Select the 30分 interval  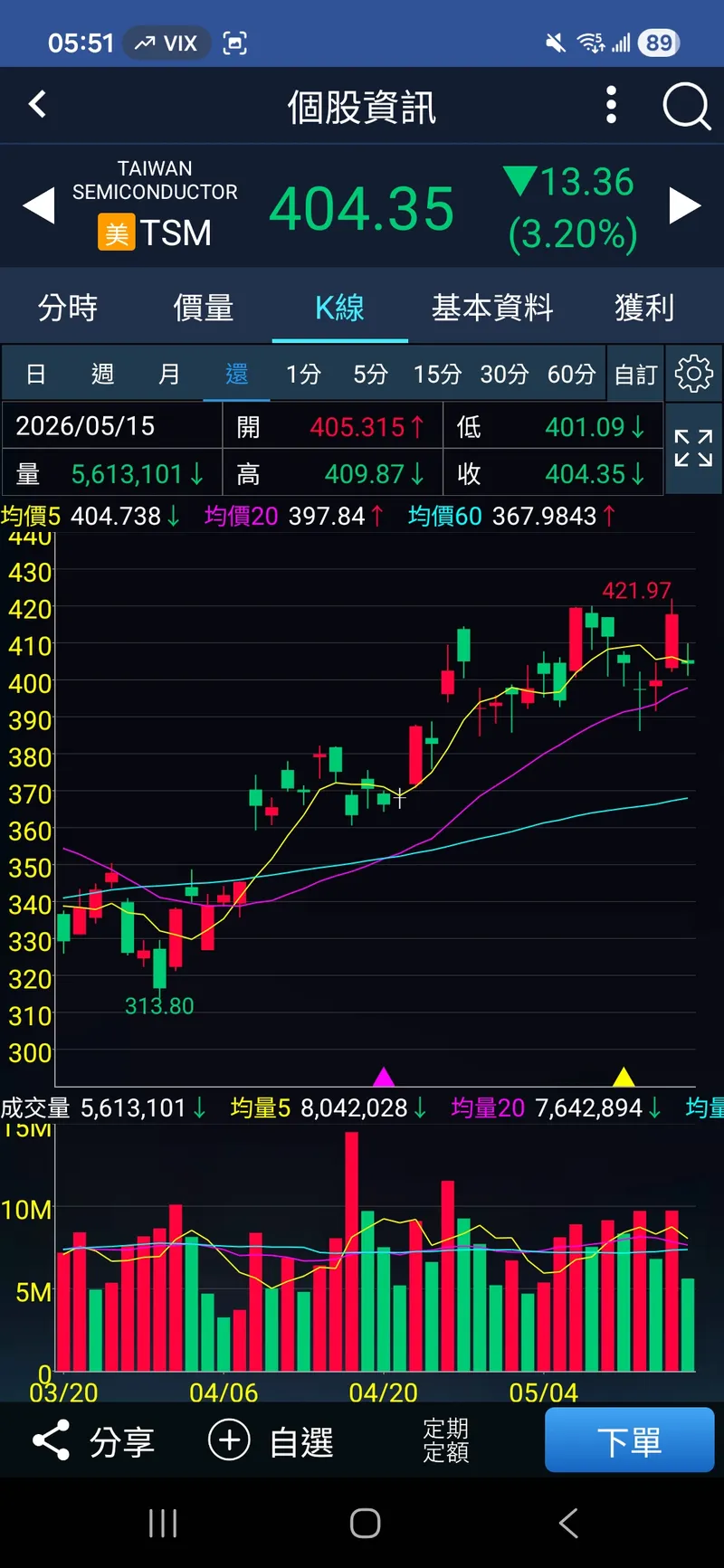pyautogui.click(x=504, y=374)
